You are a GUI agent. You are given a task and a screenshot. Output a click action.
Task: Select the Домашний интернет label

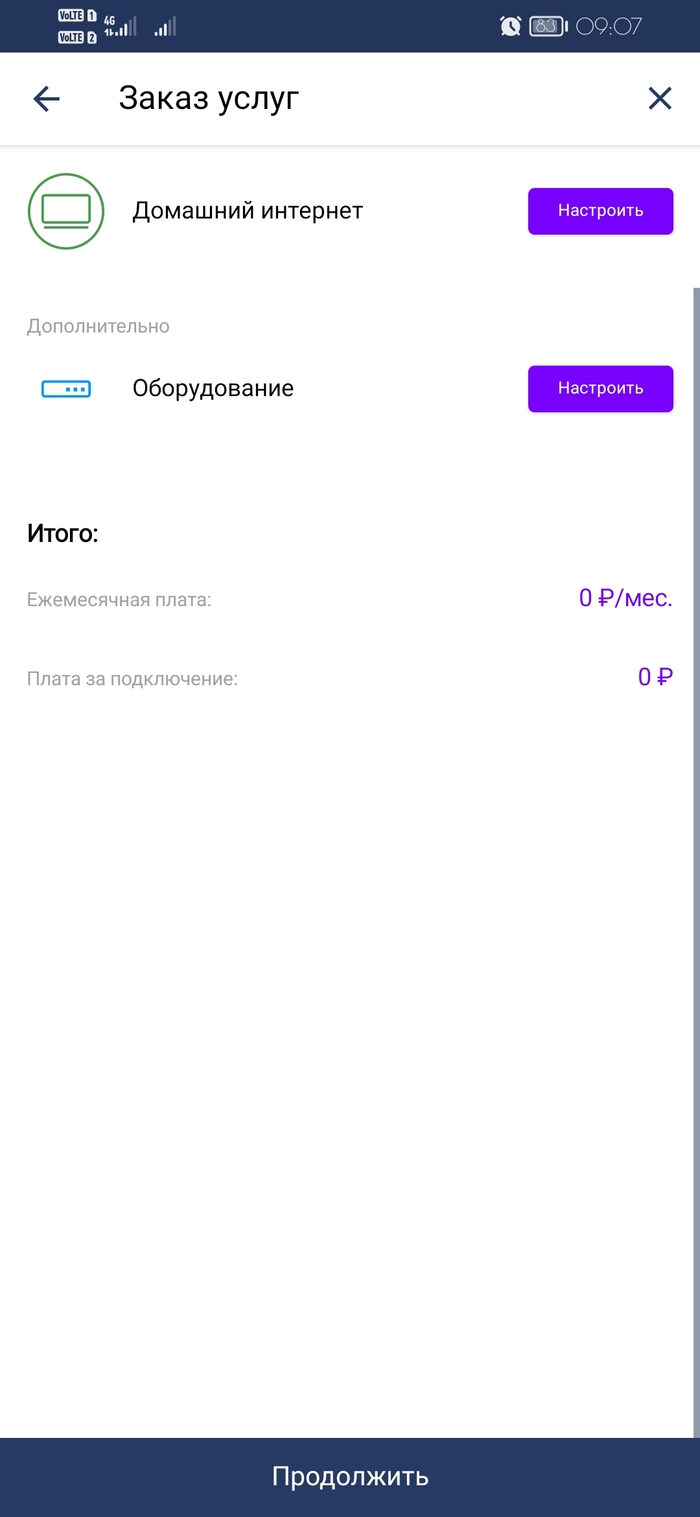click(247, 211)
